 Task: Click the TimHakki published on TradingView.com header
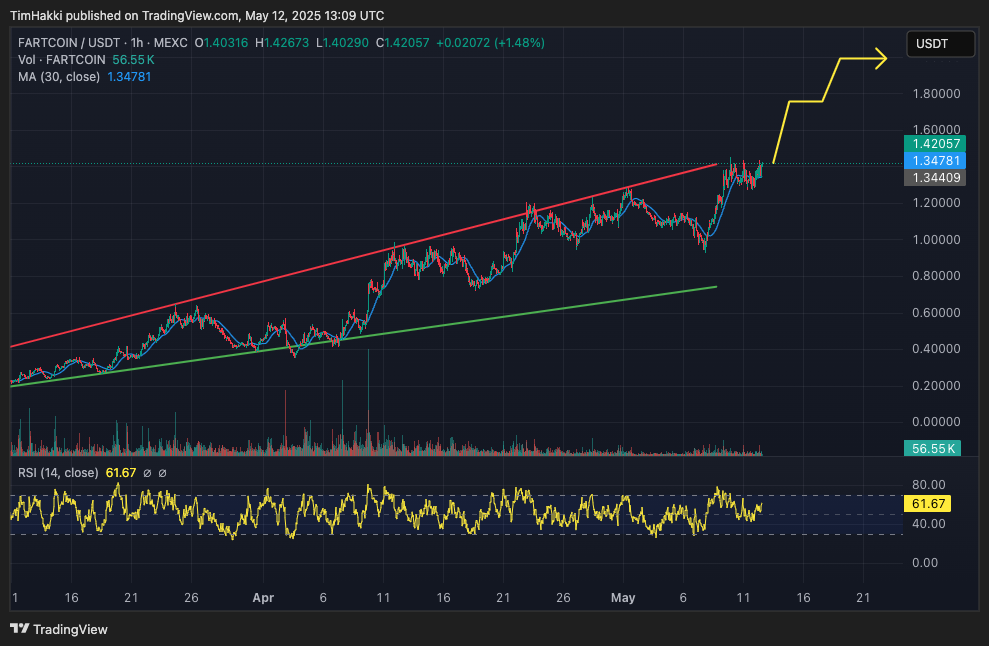point(197,15)
